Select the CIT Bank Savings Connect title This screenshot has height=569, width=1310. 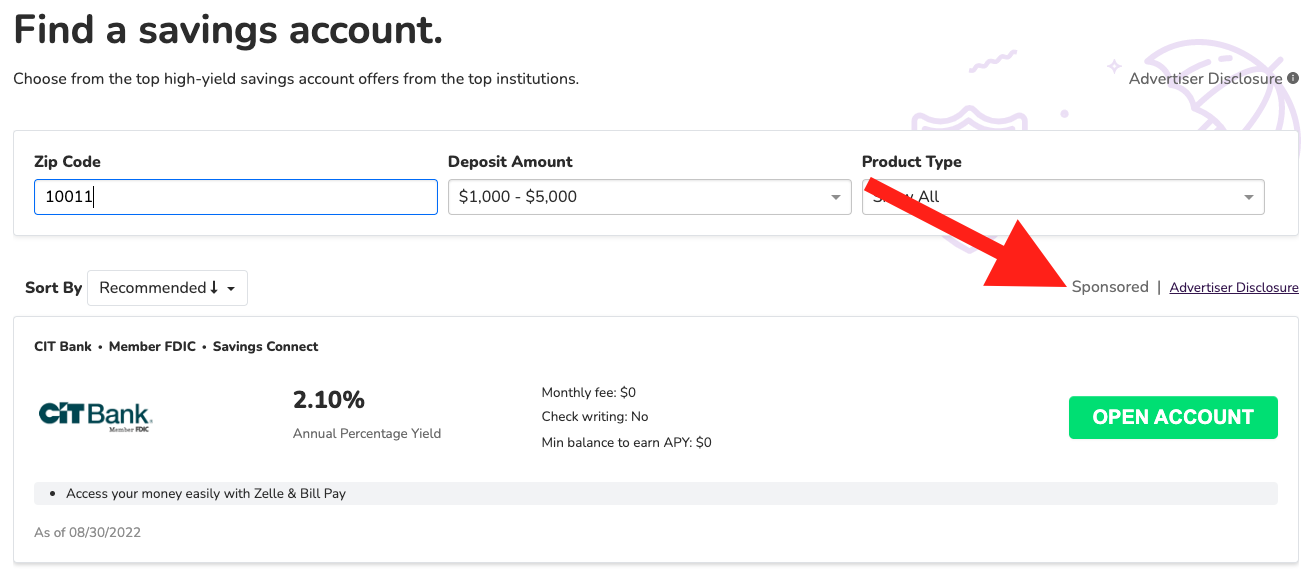click(x=176, y=347)
